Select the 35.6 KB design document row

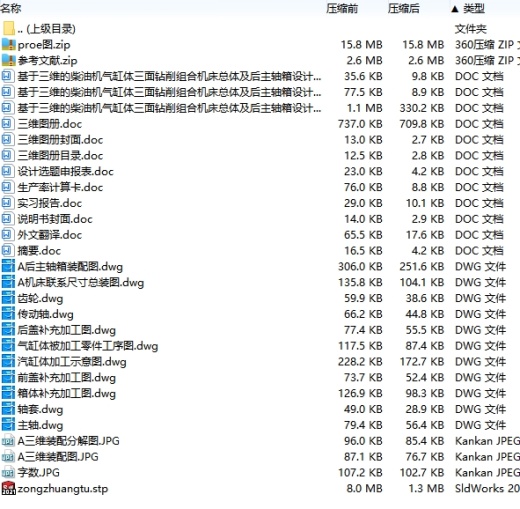tap(260, 76)
